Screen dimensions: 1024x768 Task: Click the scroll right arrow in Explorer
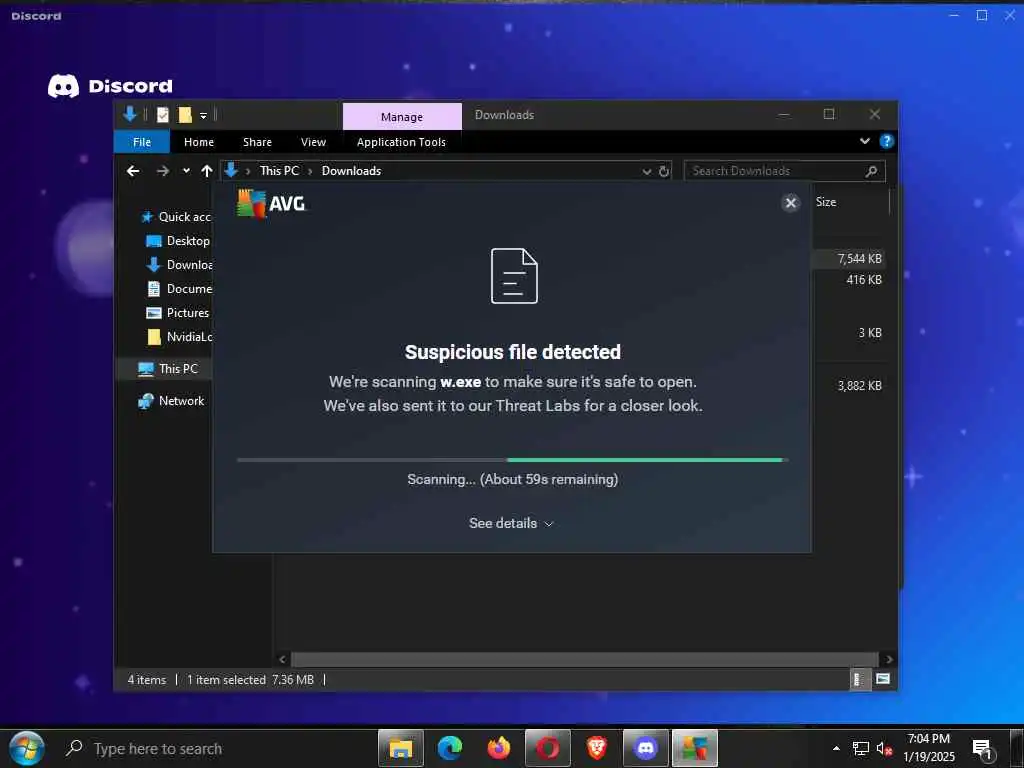[888, 660]
